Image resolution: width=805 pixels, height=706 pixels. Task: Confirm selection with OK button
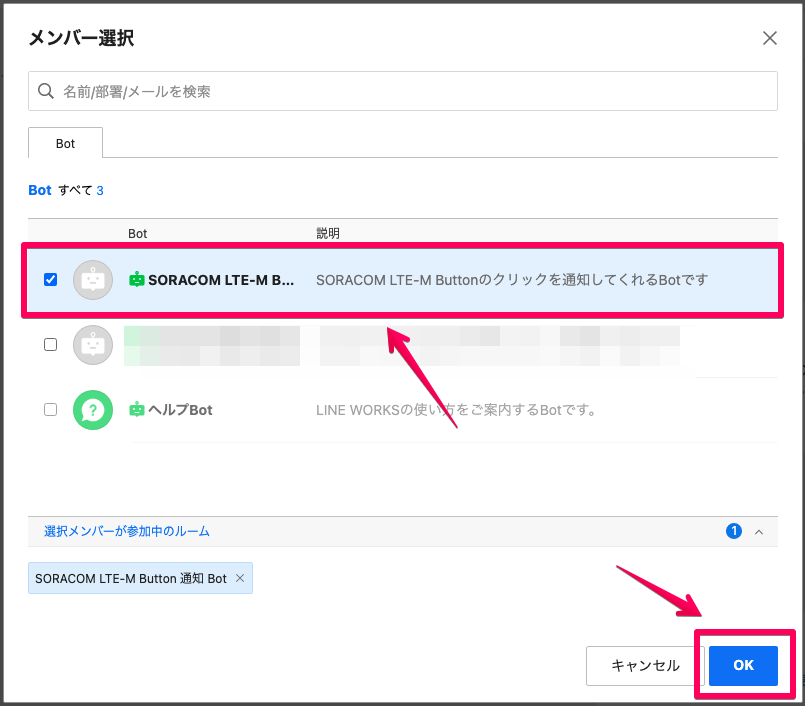pos(743,665)
